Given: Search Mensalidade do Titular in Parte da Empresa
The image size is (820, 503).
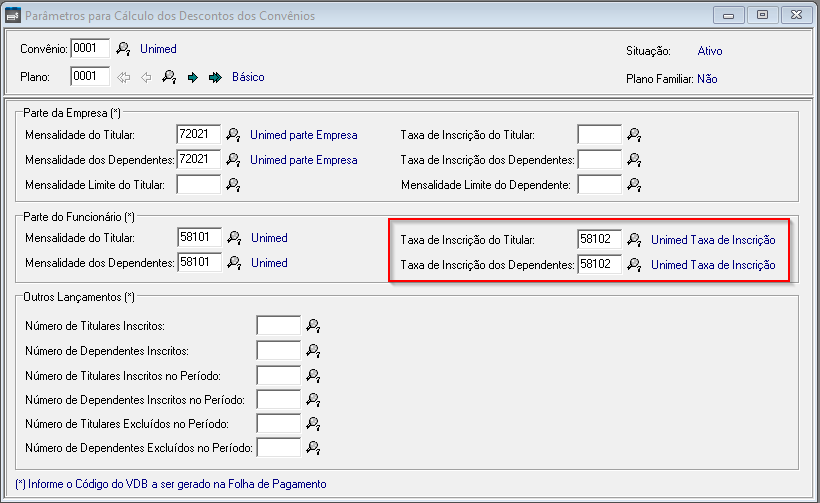Looking at the screenshot, I should coord(233,134).
